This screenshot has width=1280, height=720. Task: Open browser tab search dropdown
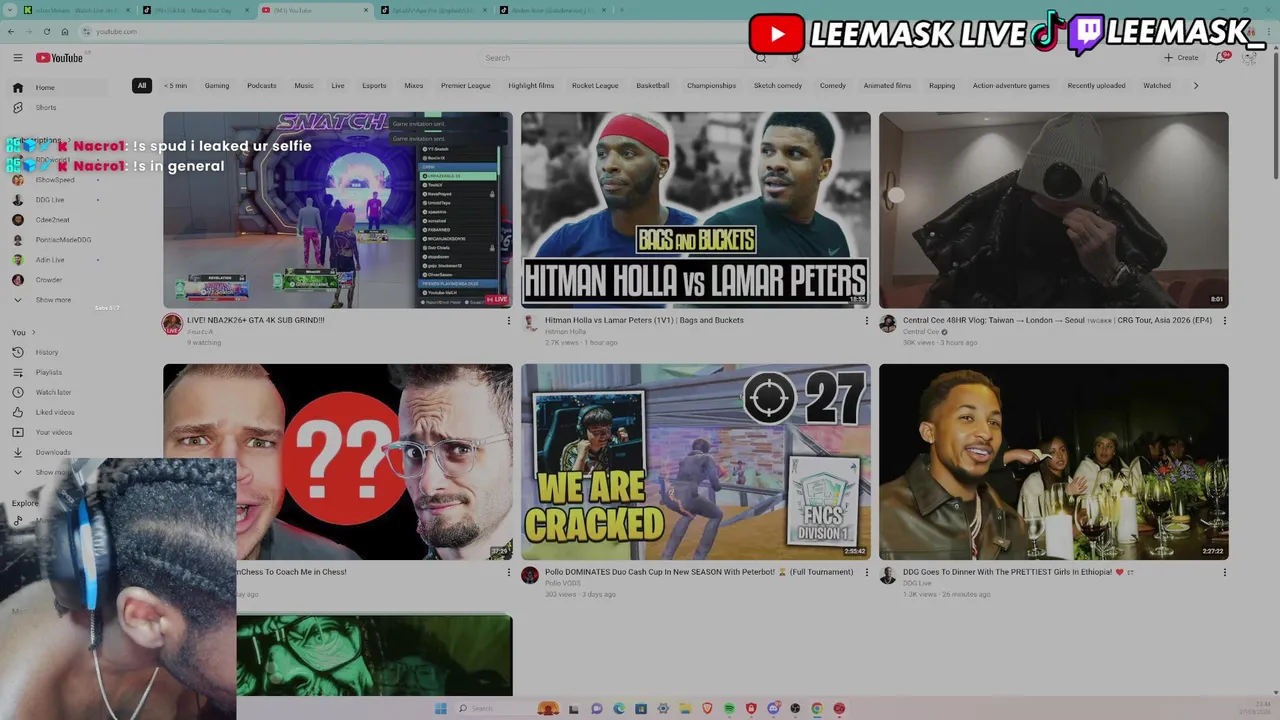[11, 10]
